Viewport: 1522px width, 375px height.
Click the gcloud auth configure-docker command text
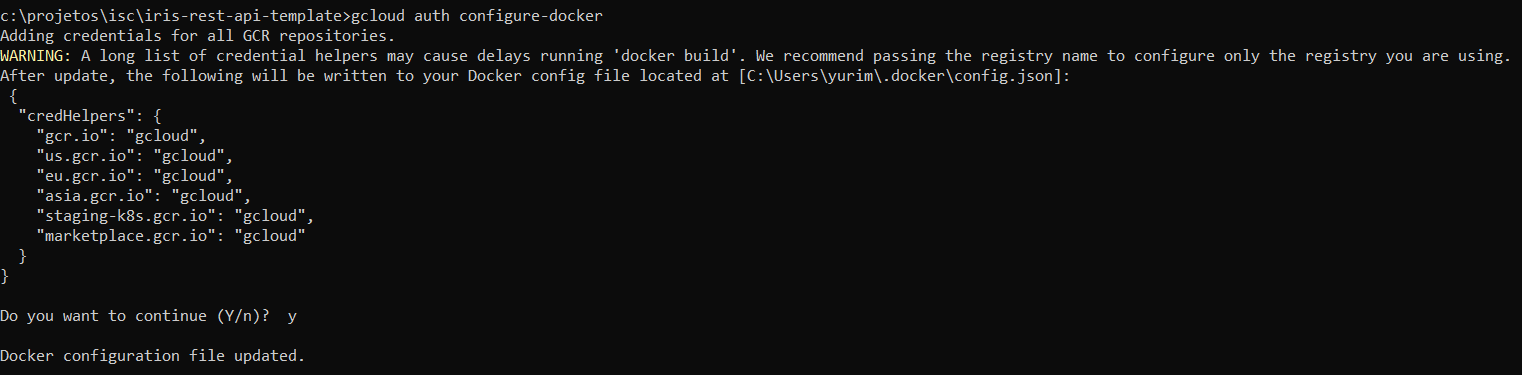coord(476,16)
